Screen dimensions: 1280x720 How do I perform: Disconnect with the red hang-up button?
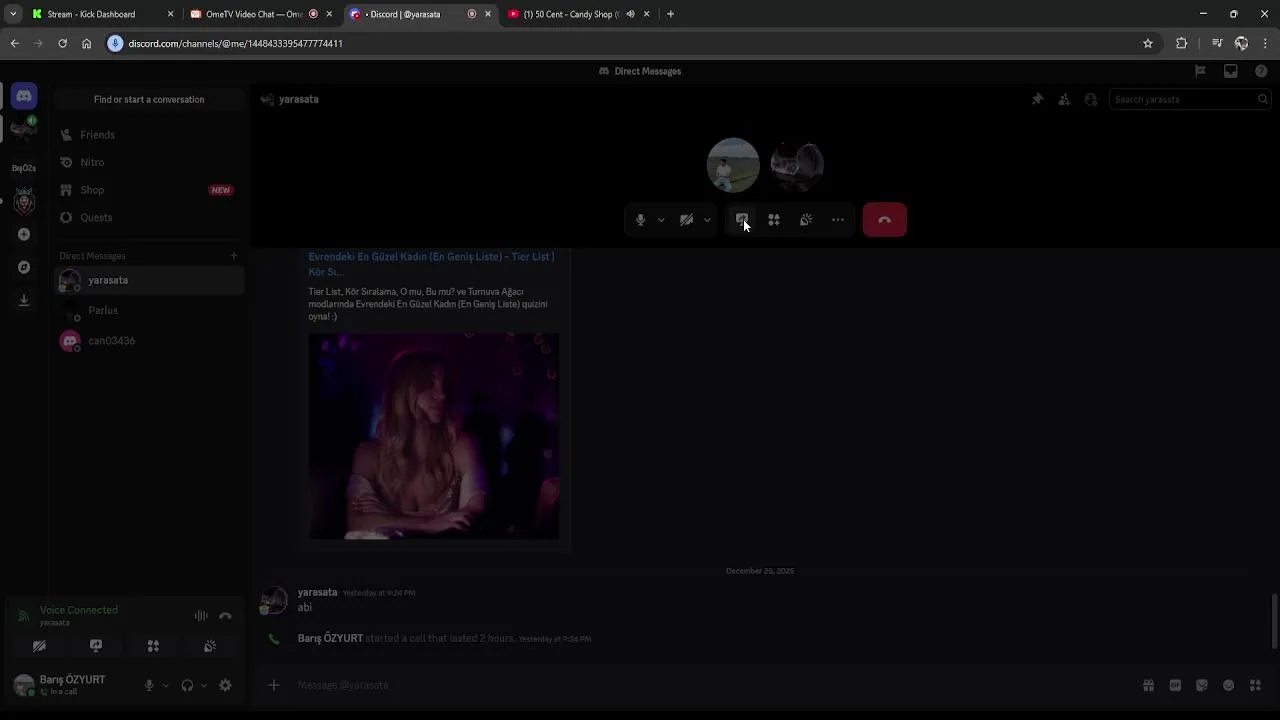click(x=885, y=220)
